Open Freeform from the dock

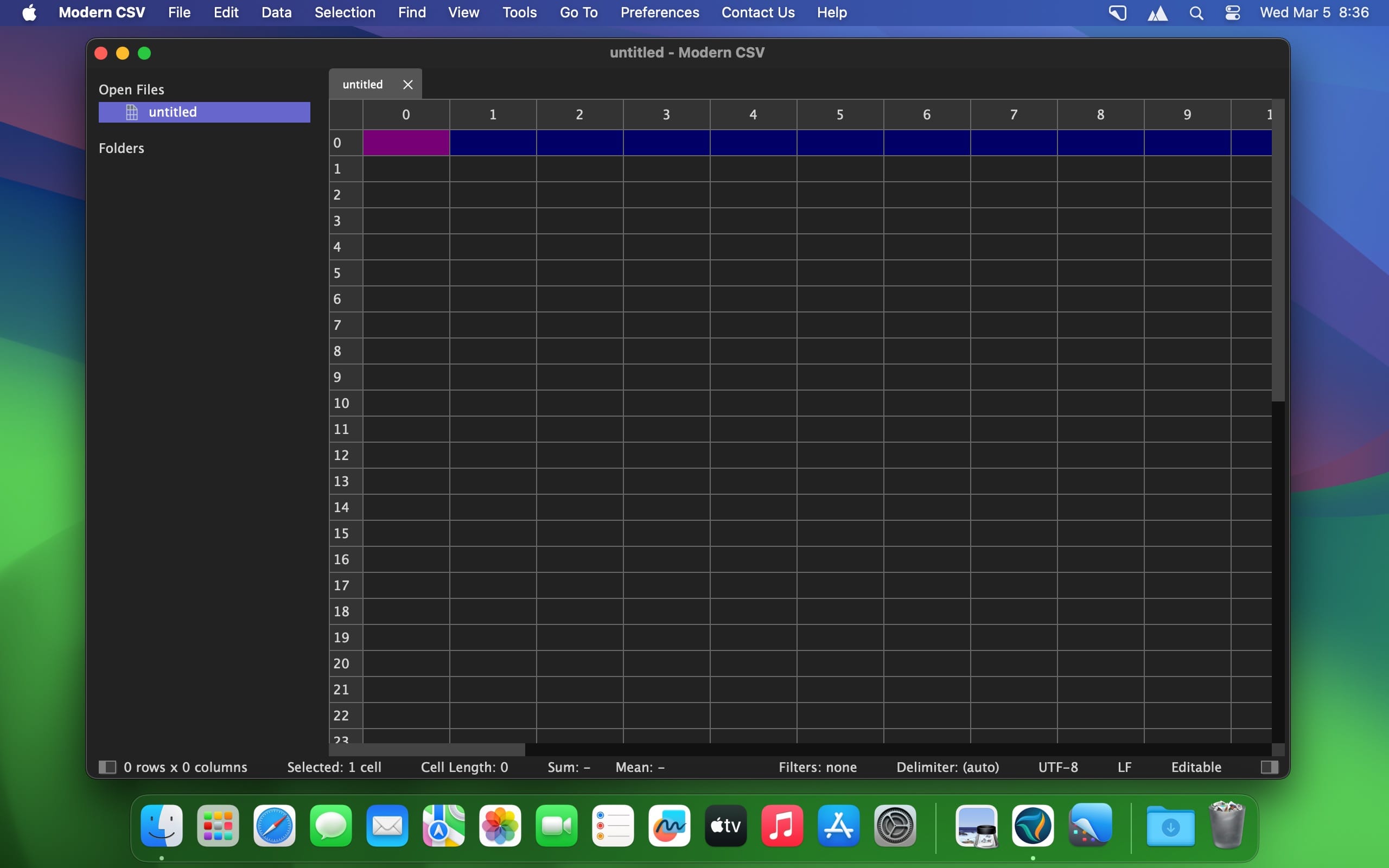669,826
